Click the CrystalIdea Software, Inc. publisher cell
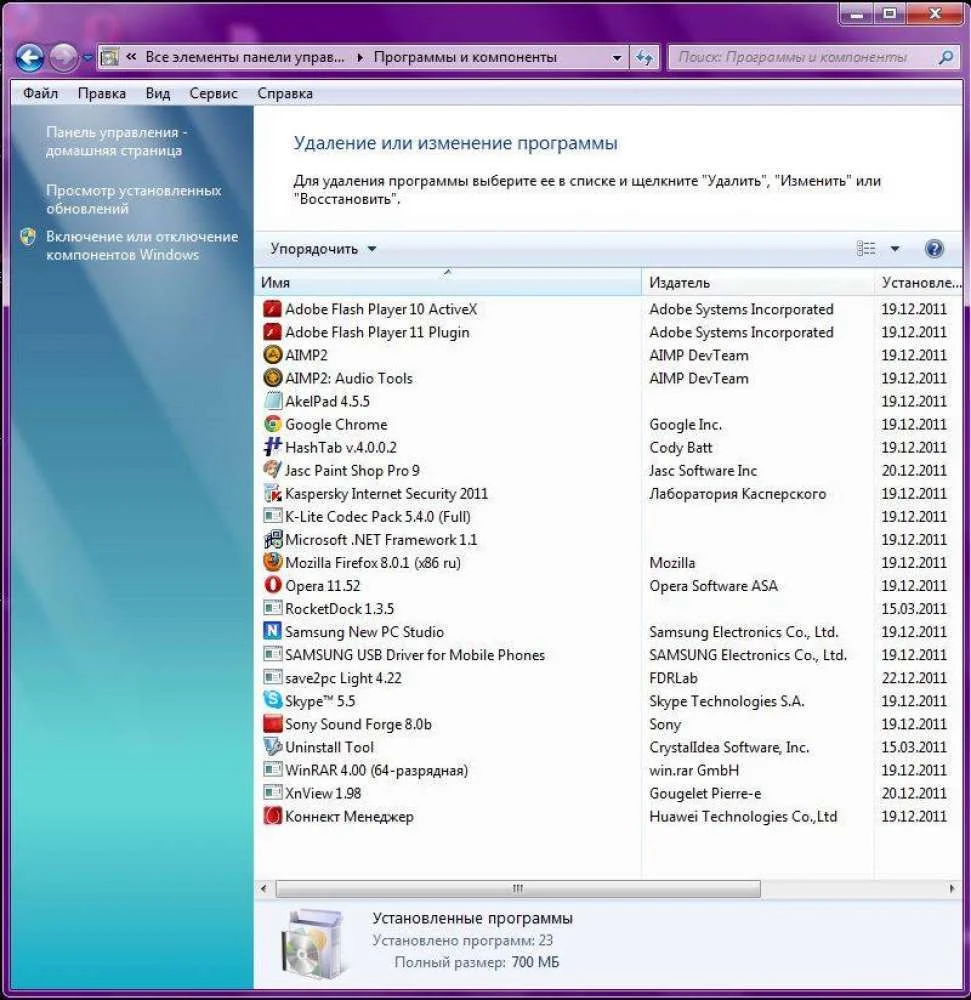Image resolution: width=971 pixels, height=1000 pixels. coord(729,747)
